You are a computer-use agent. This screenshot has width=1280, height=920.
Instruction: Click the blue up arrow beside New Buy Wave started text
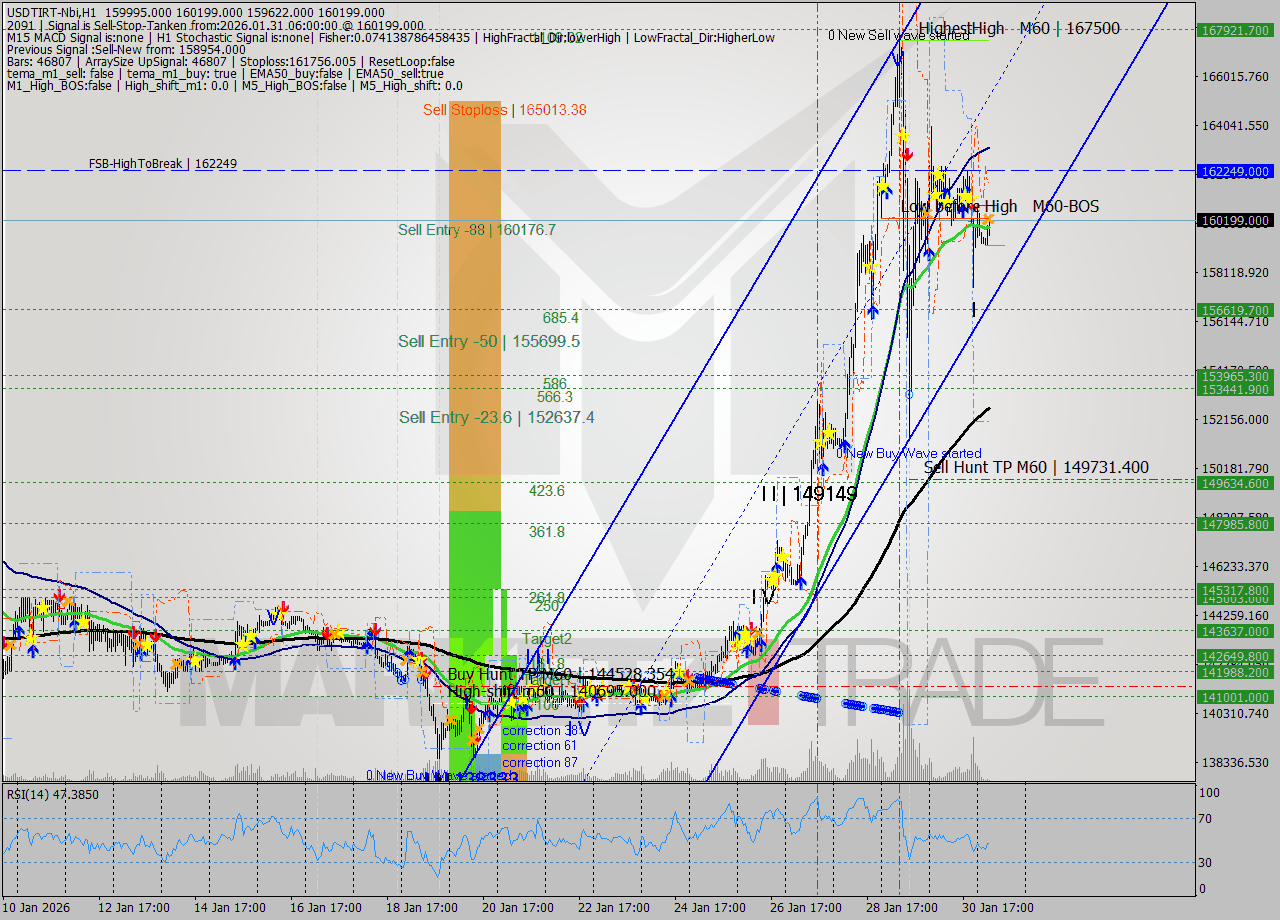click(x=846, y=444)
